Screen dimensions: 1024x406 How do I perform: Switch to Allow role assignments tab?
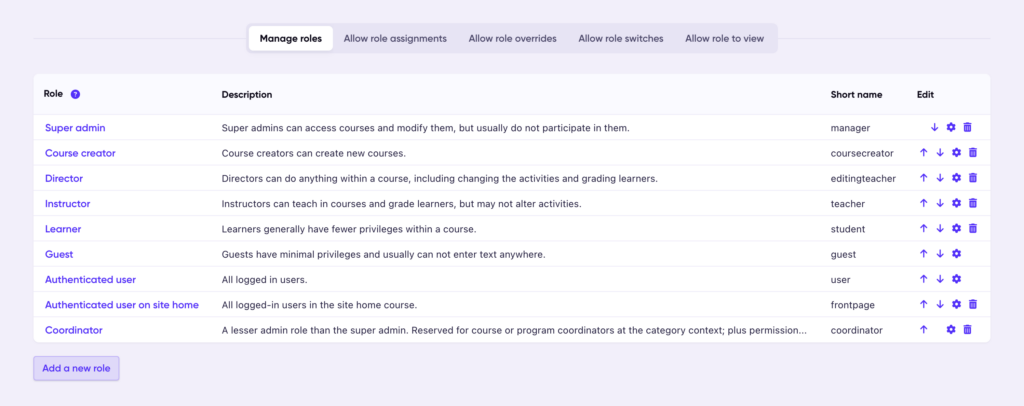[x=395, y=39]
